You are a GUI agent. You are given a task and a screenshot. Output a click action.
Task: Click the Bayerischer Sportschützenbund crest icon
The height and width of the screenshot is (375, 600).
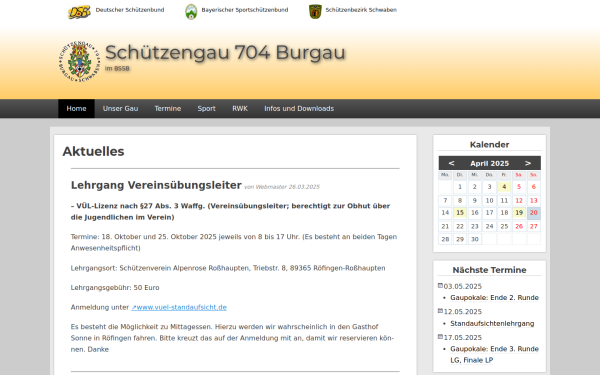[191, 12]
